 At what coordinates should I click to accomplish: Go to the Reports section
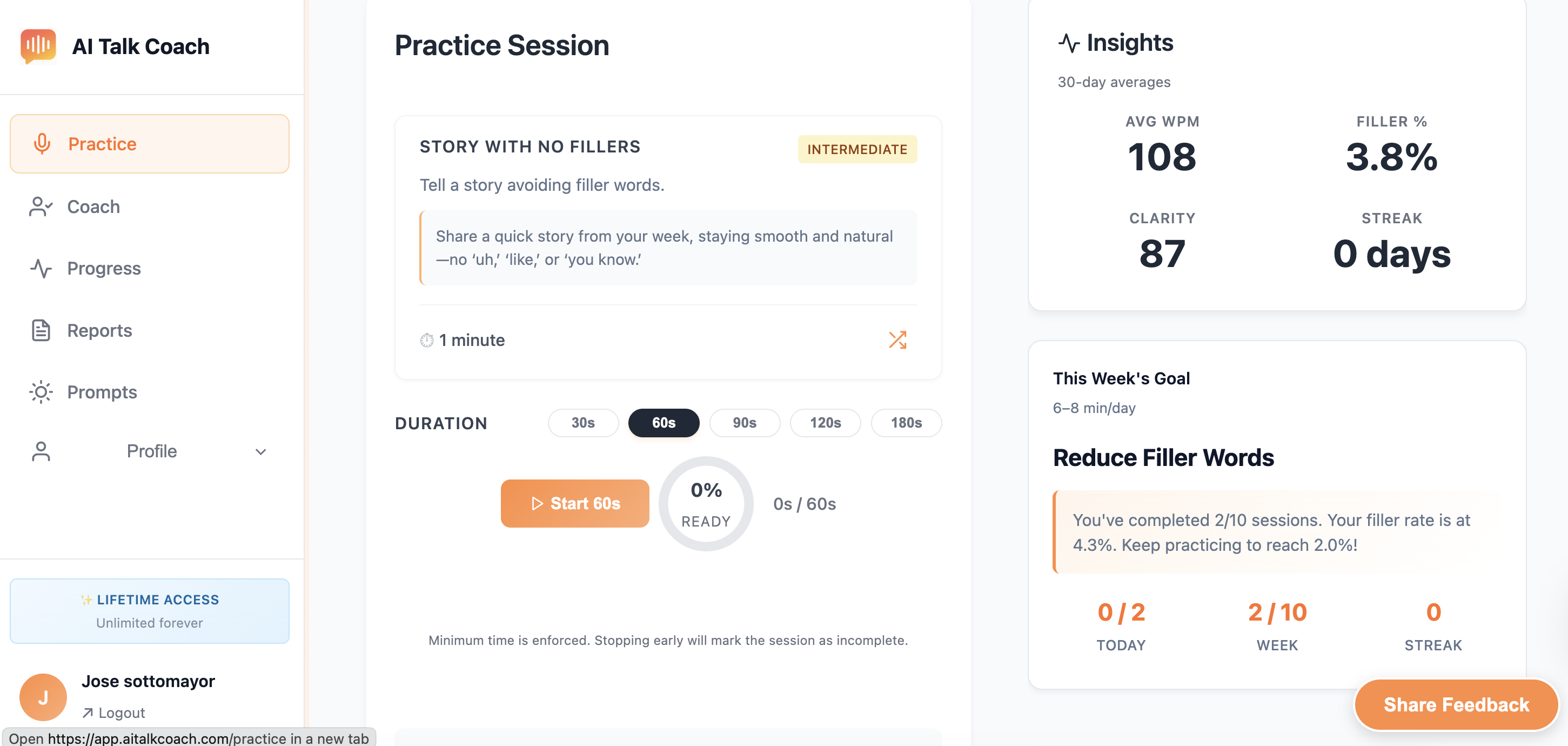click(99, 330)
